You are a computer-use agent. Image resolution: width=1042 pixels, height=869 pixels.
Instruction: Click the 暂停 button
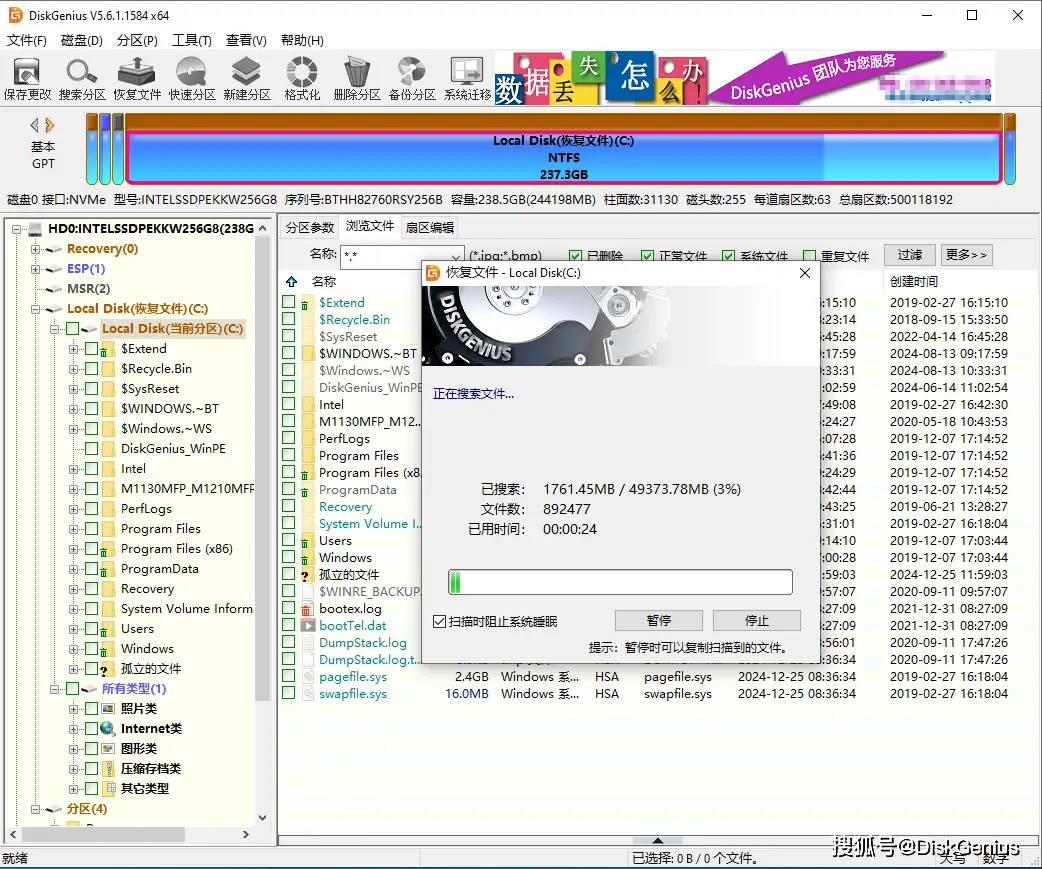(x=659, y=621)
